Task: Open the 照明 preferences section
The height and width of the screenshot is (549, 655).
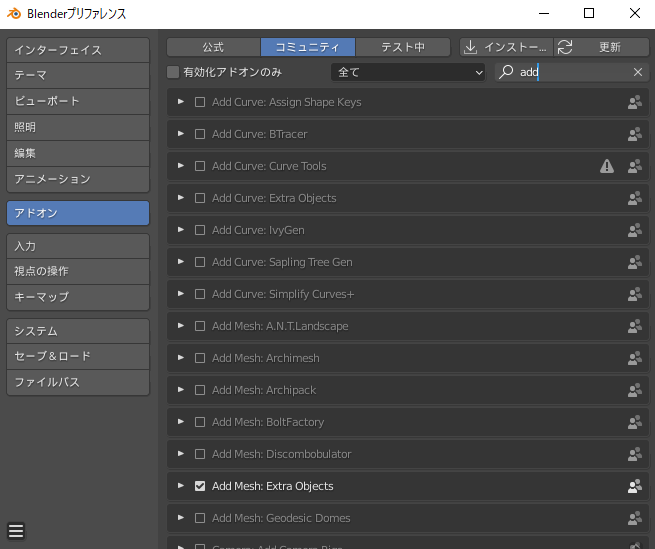Action: point(78,127)
